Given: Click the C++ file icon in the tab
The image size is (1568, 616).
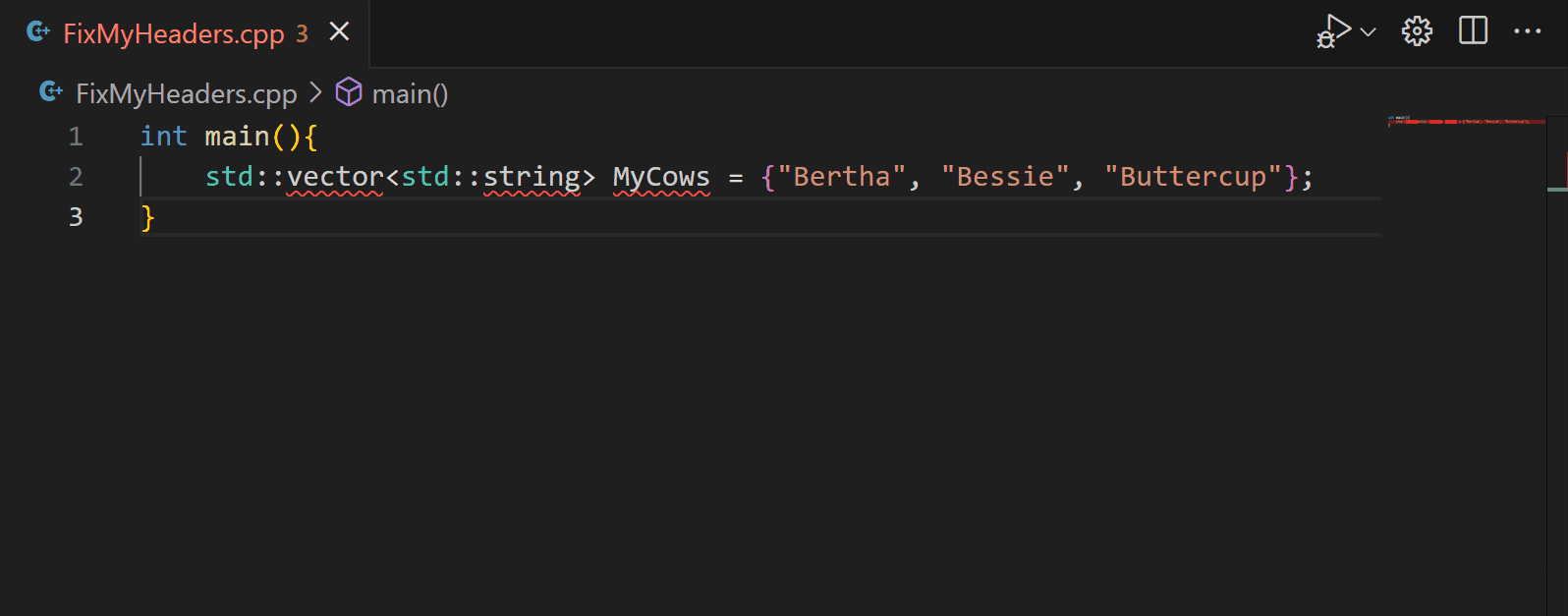Looking at the screenshot, I should 36,31.
